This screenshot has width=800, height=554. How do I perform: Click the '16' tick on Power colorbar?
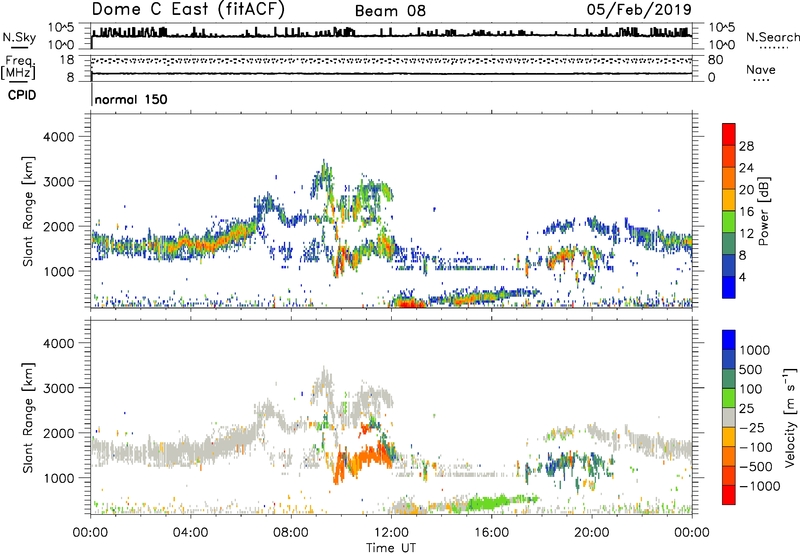746,212
